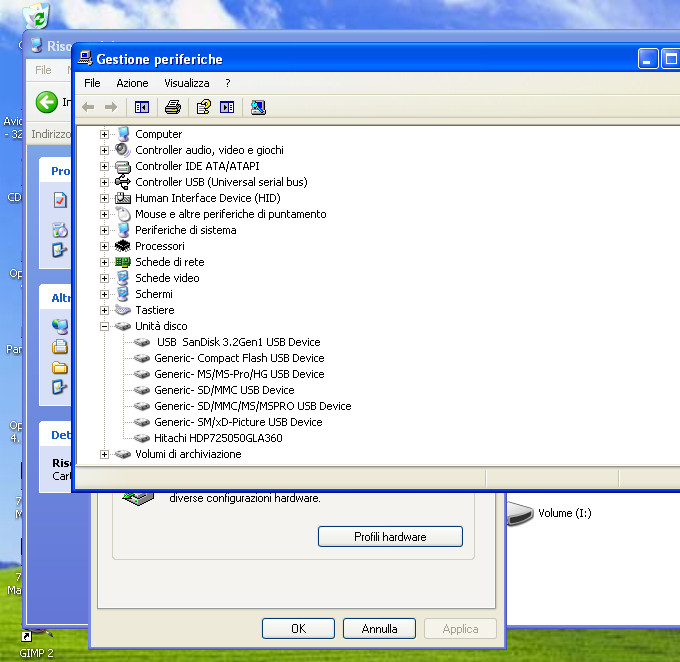The width and height of the screenshot is (680, 662).
Task: Expand the Controller USB node
Action: click(104, 182)
